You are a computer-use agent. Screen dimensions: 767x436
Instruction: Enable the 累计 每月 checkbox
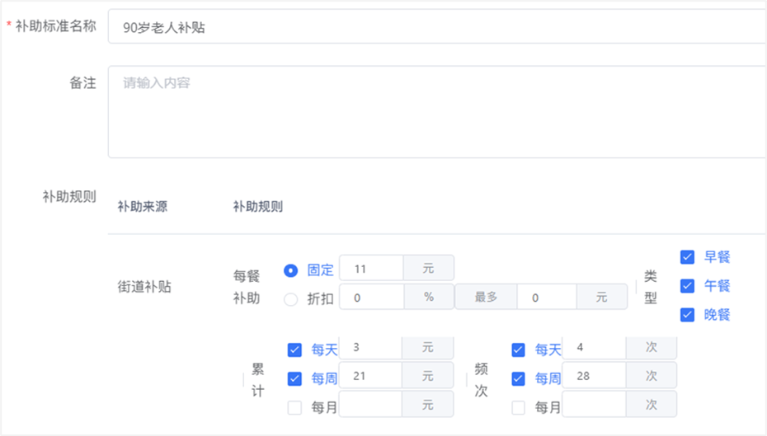coord(294,407)
